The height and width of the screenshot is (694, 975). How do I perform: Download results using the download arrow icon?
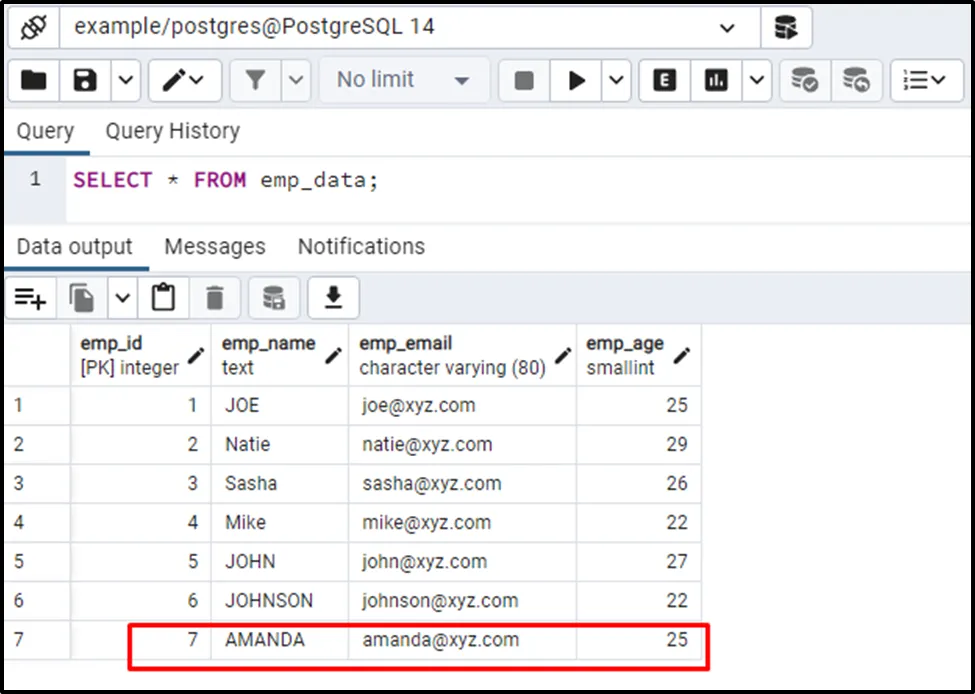[333, 298]
